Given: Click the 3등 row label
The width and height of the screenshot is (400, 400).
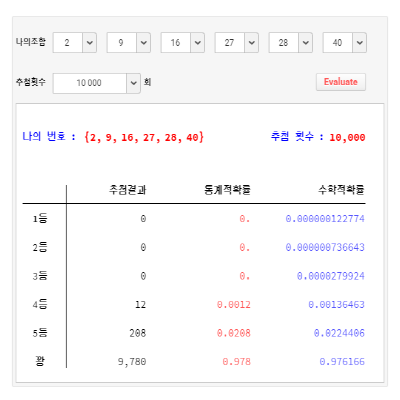Looking at the screenshot, I should coord(40,276).
